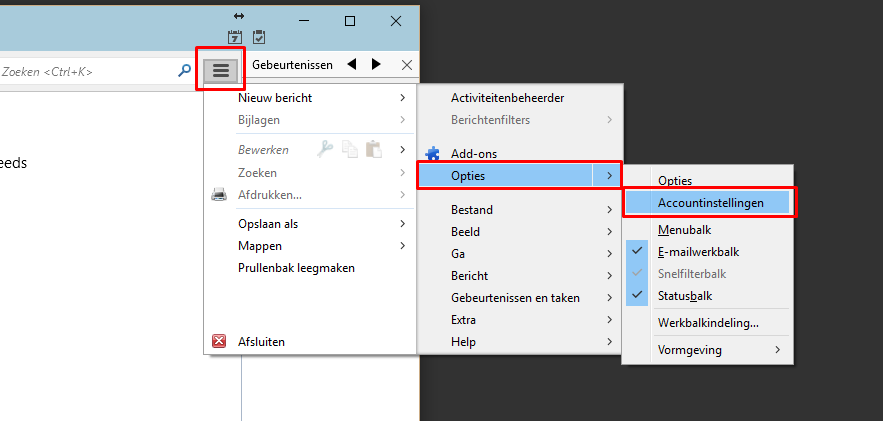The image size is (883, 421).
Task: Click the search magnifier icon
Action: click(184, 71)
